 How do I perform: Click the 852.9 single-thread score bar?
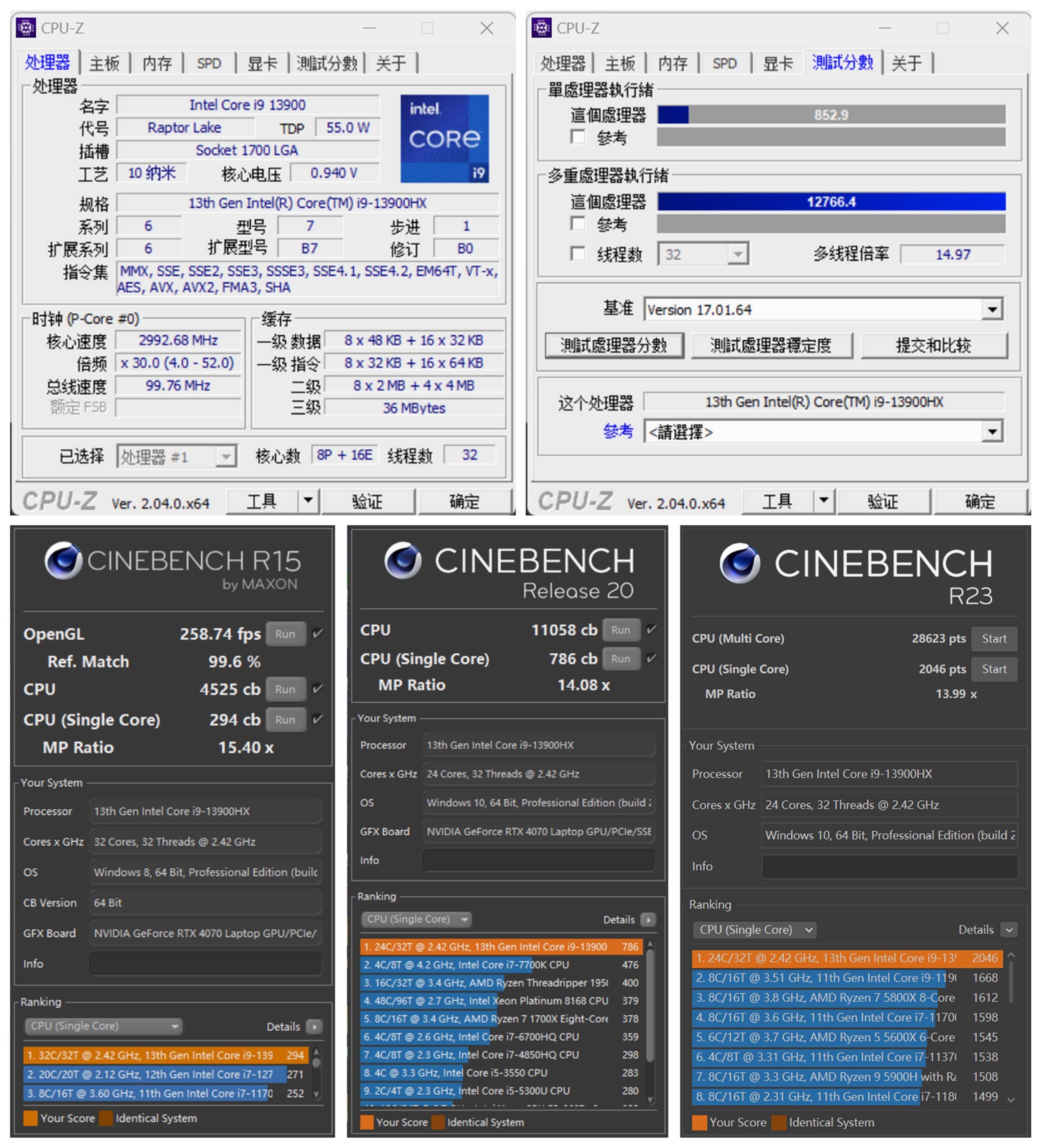click(831, 114)
